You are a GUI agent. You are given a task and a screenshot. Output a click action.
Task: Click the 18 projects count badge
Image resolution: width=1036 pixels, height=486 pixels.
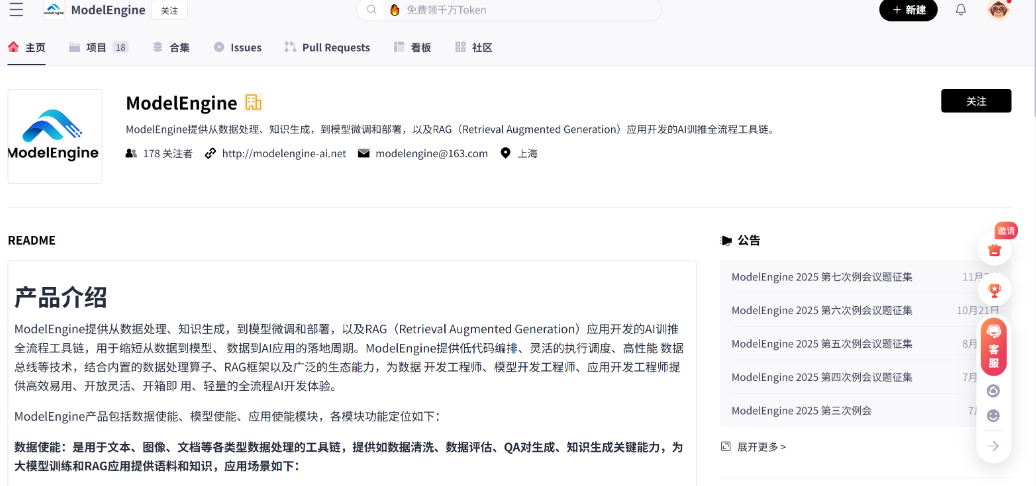(x=120, y=48)
